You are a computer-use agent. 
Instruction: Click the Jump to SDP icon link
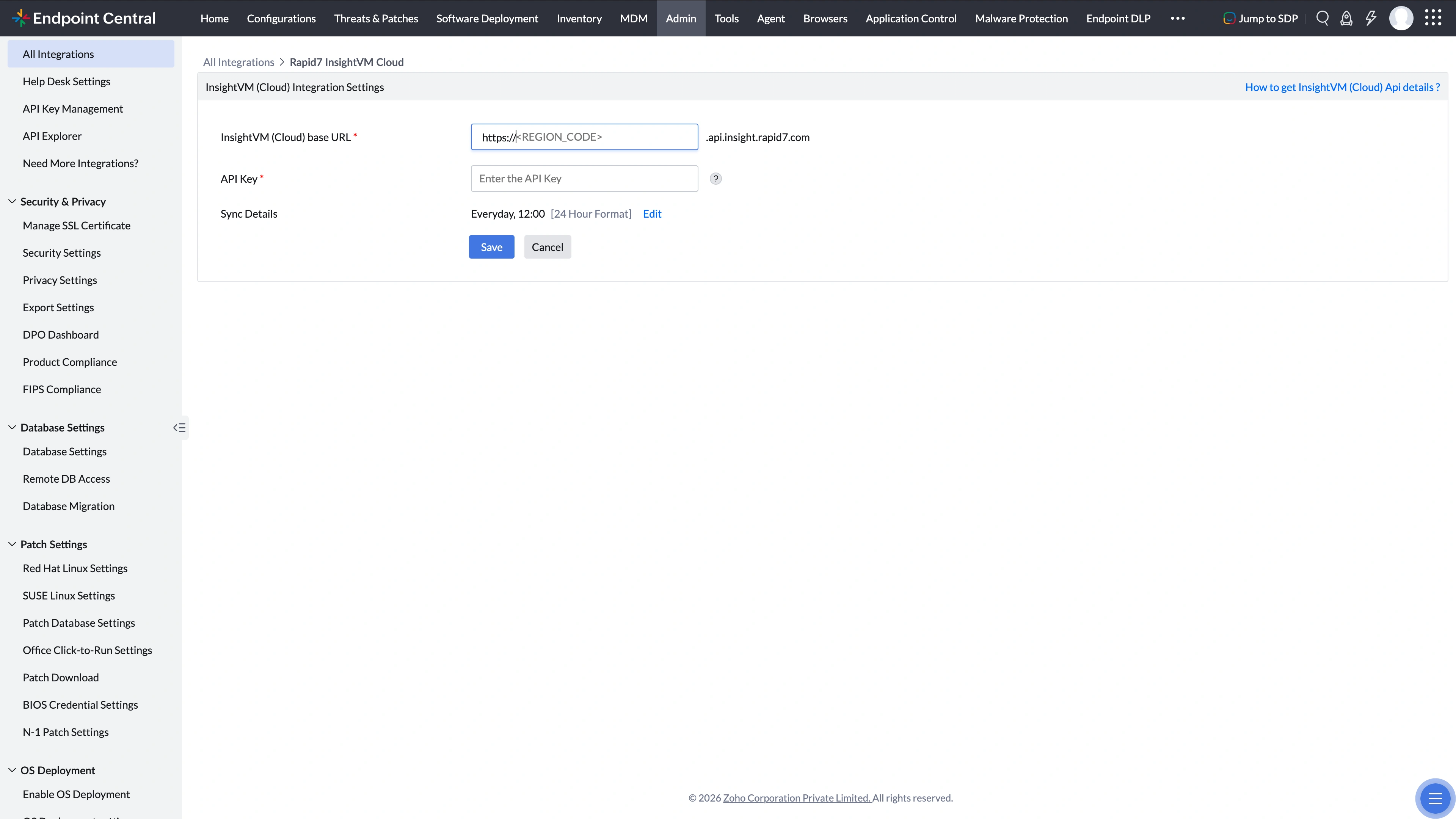point(1260,18)
